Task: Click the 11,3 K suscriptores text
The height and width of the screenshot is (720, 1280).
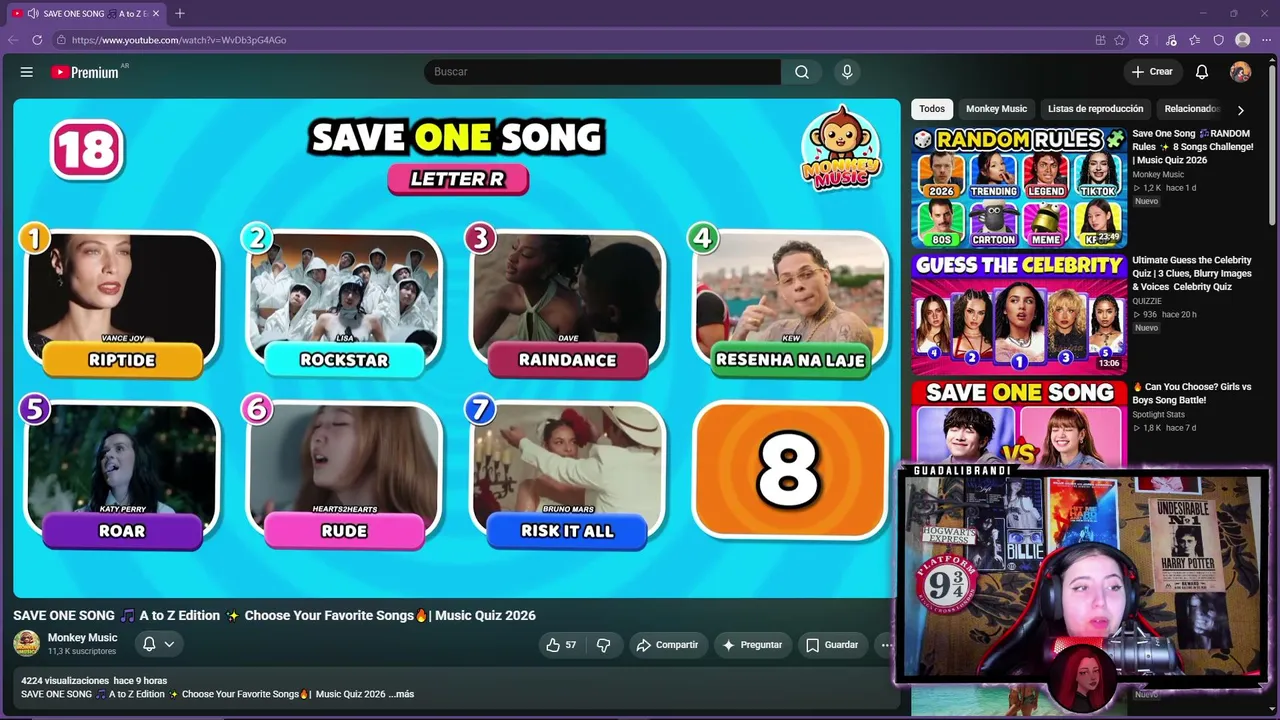Action: 82,652
